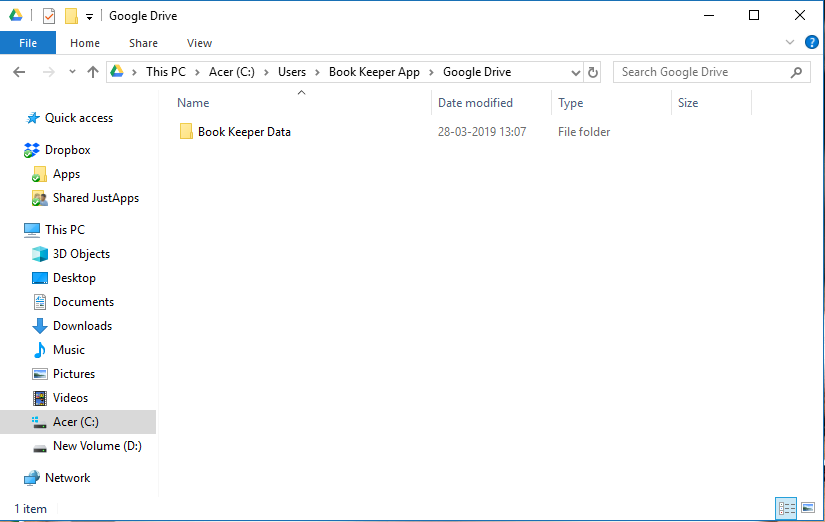825x522 pixels.
Task: Open the Shared JustApps folder
Action: (96, 198)
